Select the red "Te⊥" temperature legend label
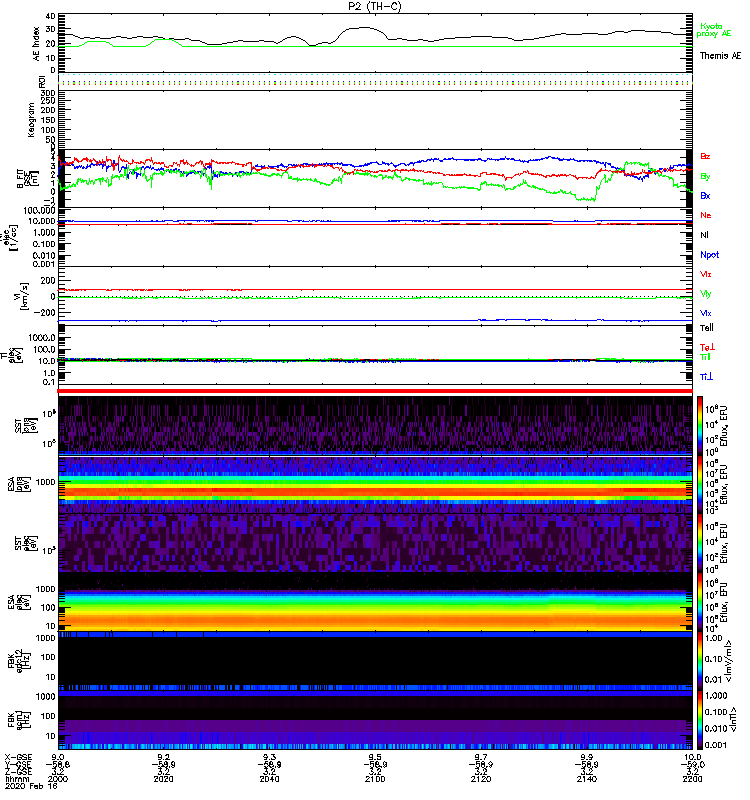This screenshot has width=750, height=800. pyautogui.click(x=706, y=347)
